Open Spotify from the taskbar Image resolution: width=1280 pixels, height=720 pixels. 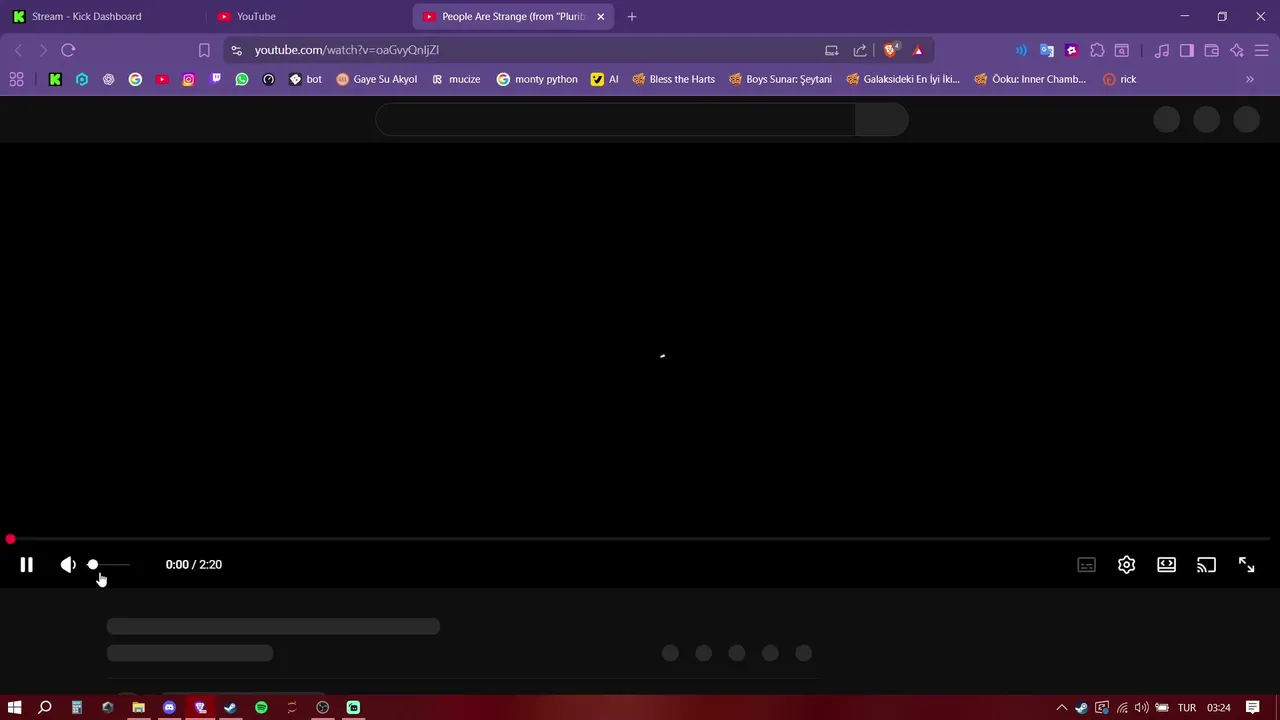coord(261,708)
